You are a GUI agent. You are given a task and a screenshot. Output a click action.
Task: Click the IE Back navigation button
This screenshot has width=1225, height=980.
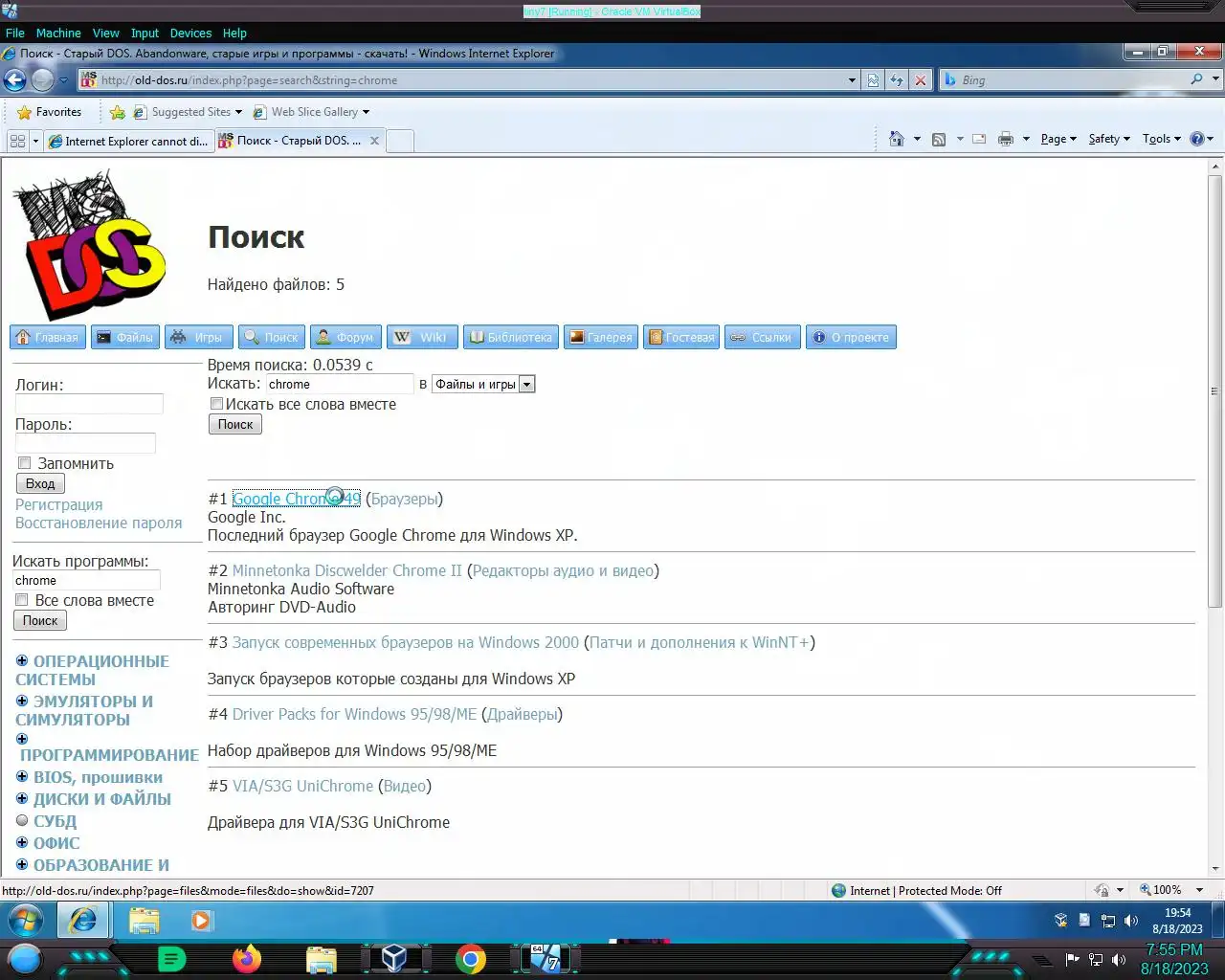[14, 80]
